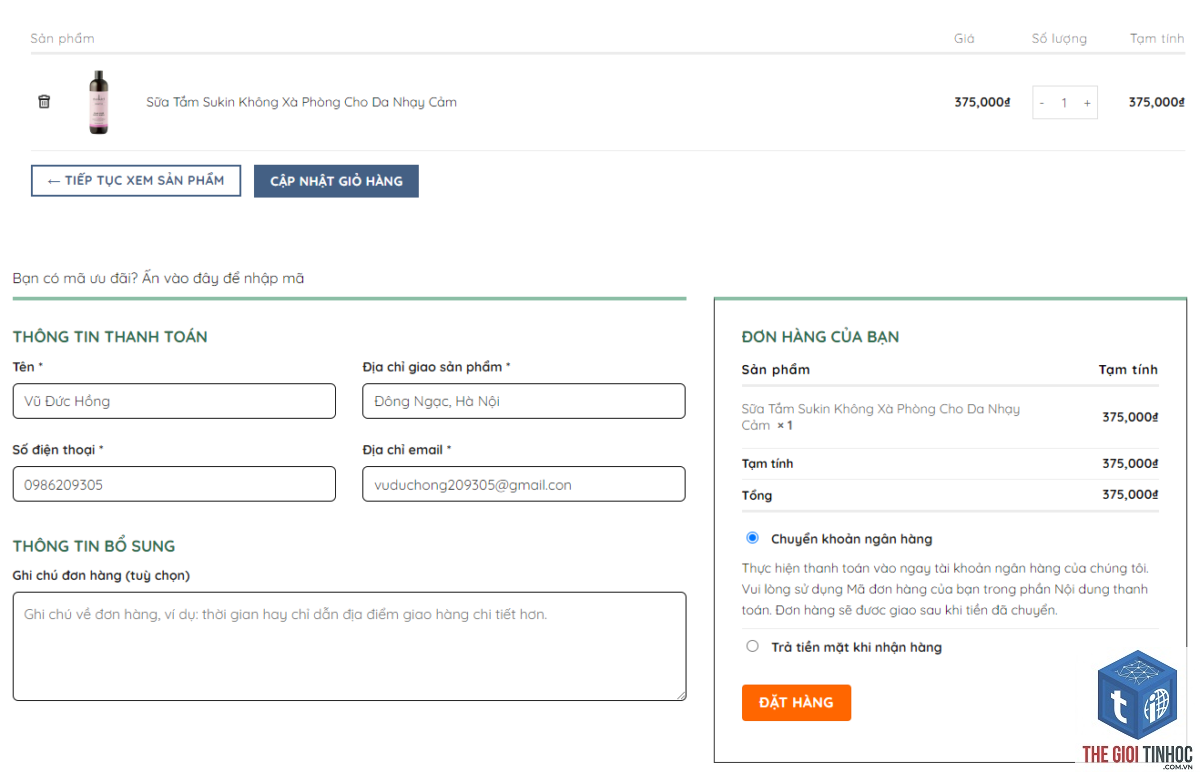
Task: Increase quantity with the plus button
Action: (x=1087, y=103)
